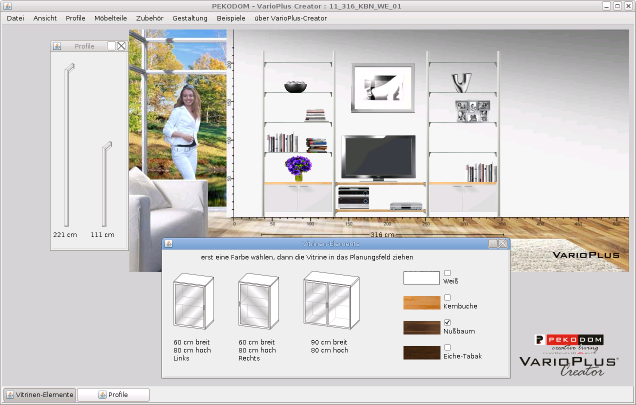Image resolution: width=636 pixels, height=405 pixels.
Task: Click the white color swatch
Action: pos(421,278)
